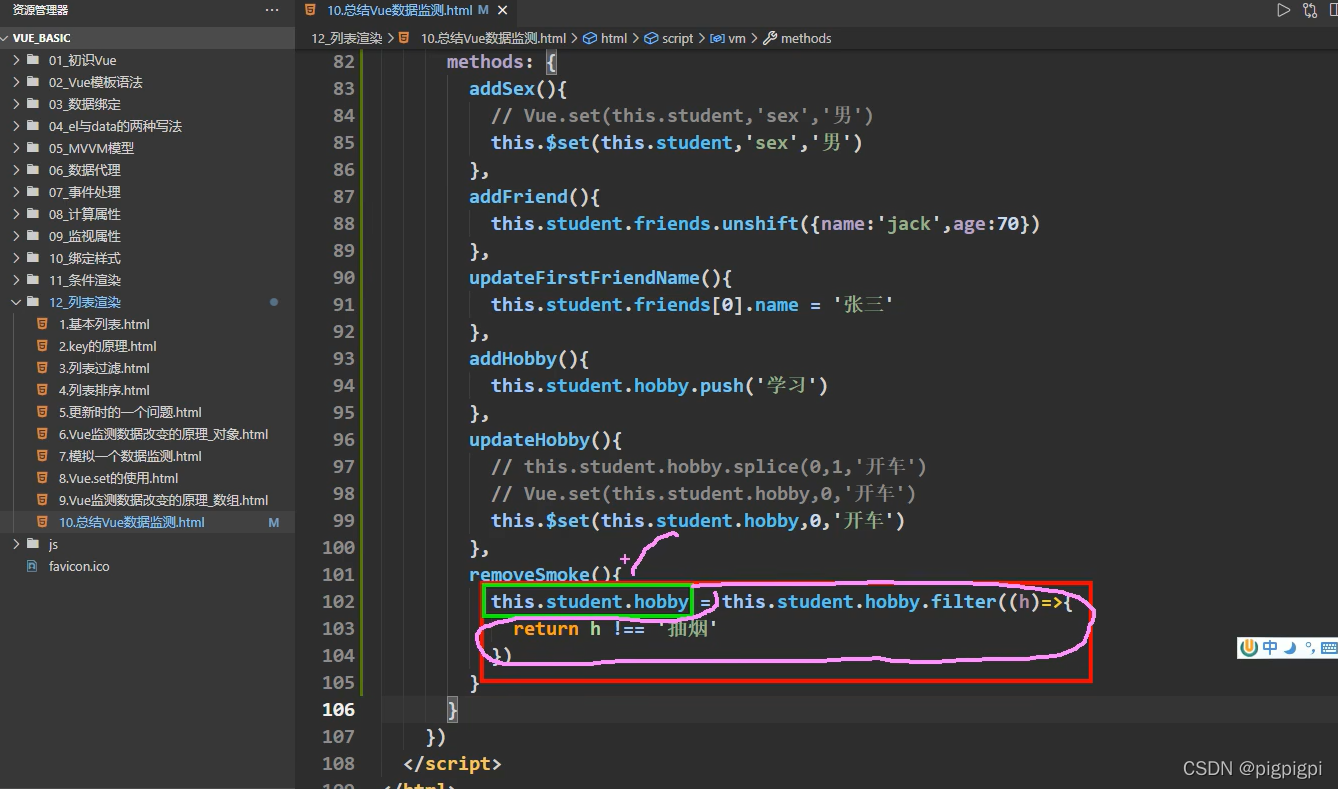Open file 7.模拟一个数据监测.html
The height and width of the screenshot is (789, 1338).
pyautogui.click(x=148, y=456)
